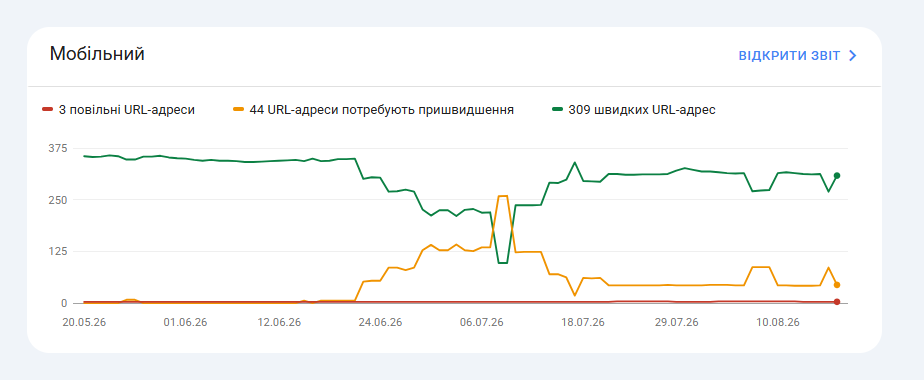Screen dimensions: 924x380
Task: Select the 18.07.26 date label on axis
Action: point(583,322)
